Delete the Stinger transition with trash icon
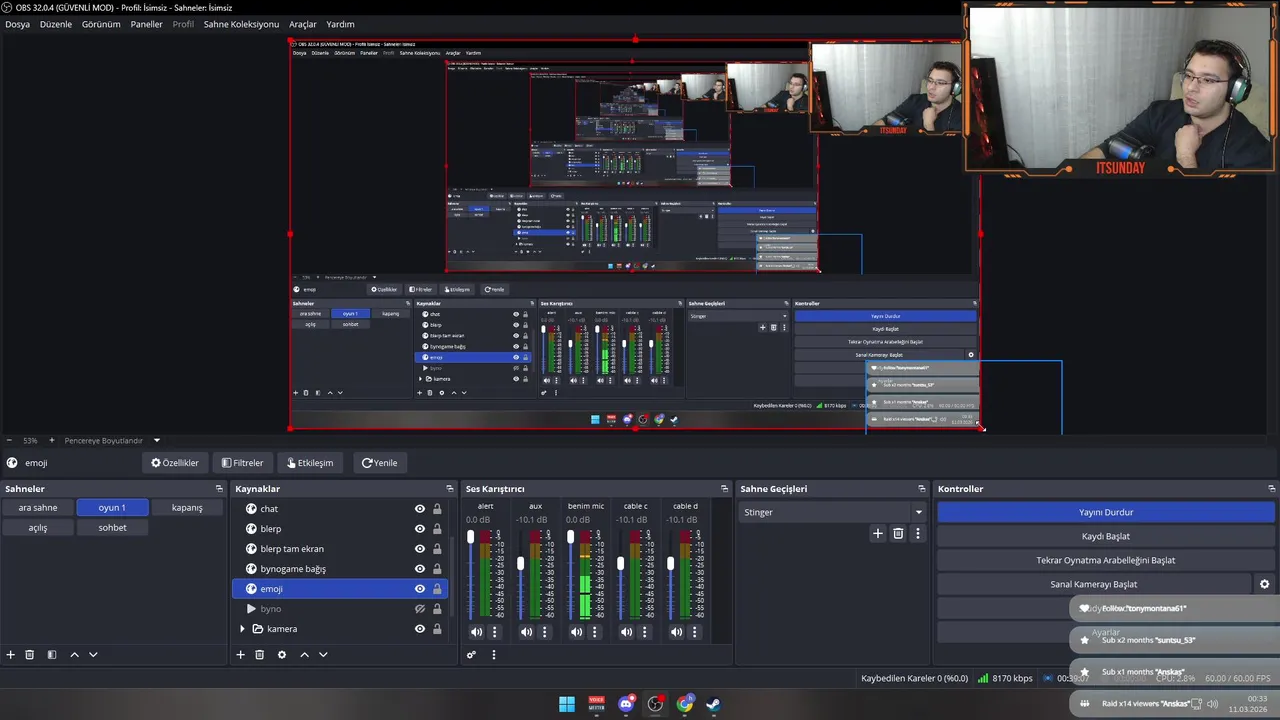Image resolution: width=1280 pixels, height=720 pixels. point(898,534)
